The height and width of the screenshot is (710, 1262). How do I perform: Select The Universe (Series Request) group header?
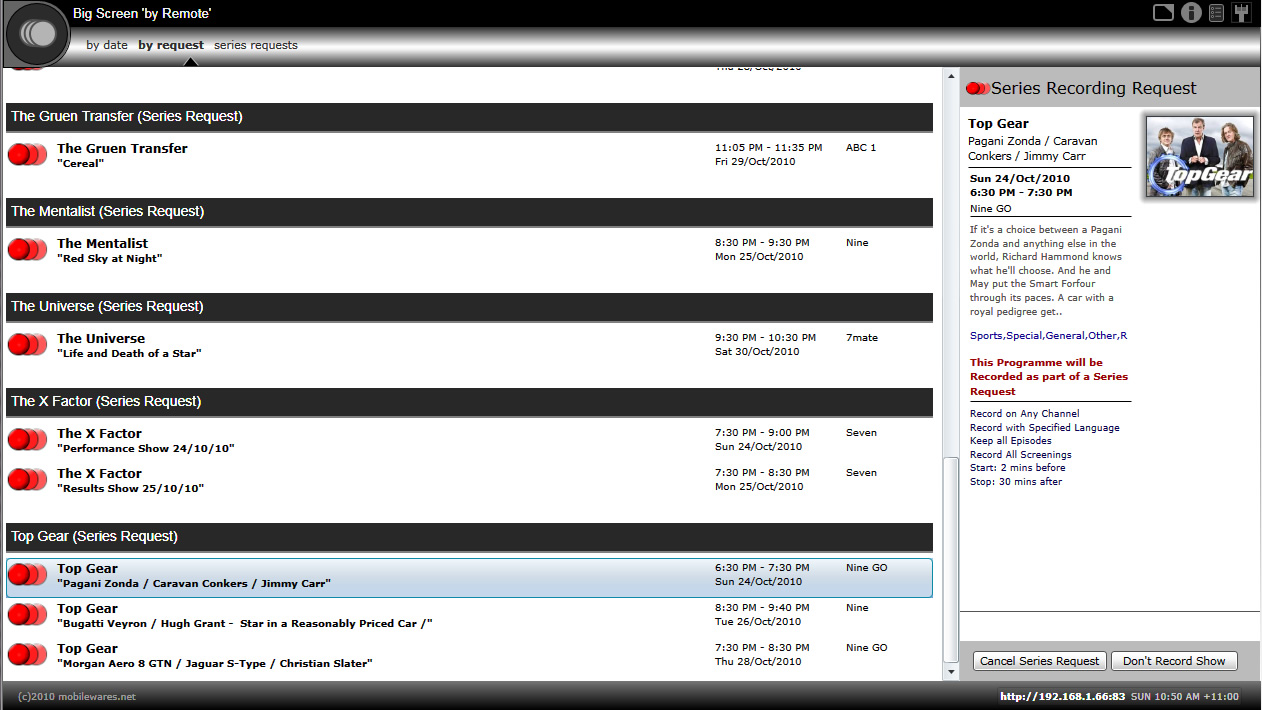(x=470, y=307)
